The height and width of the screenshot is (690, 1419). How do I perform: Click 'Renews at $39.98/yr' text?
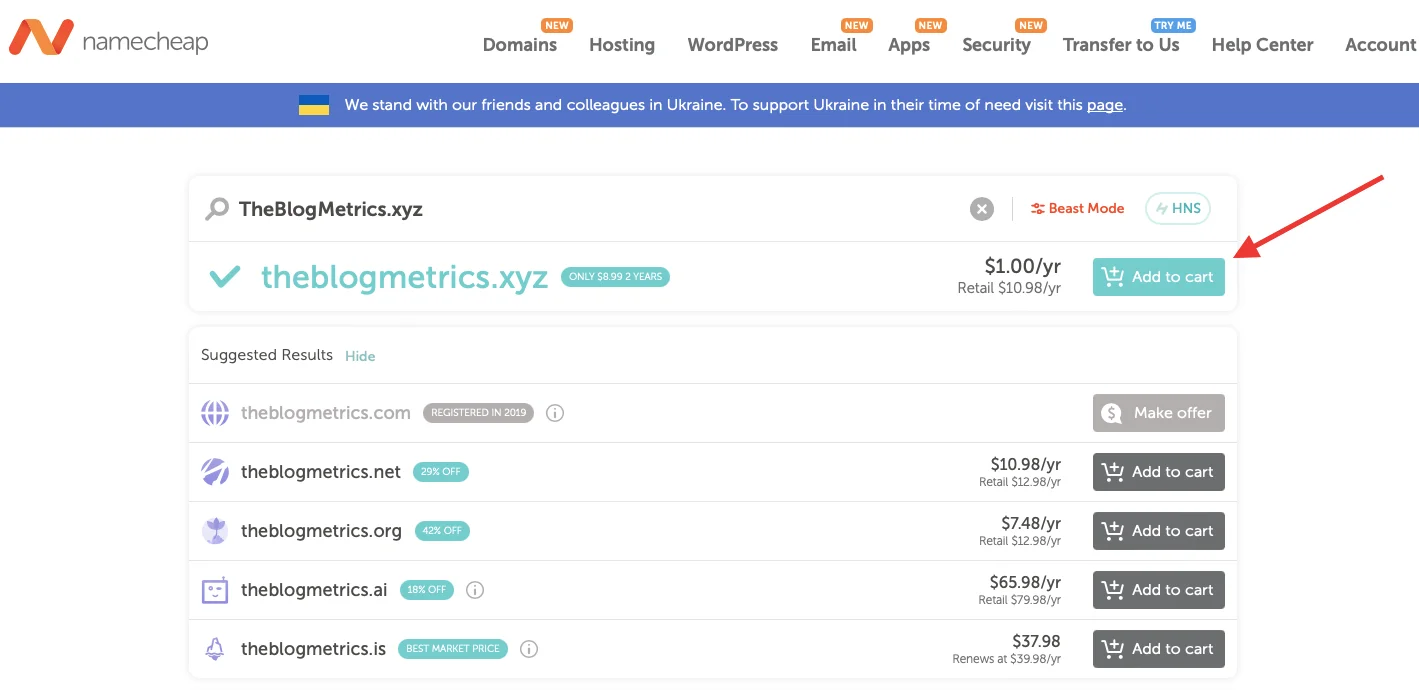pyautogui.click(x=1007, y=660)
